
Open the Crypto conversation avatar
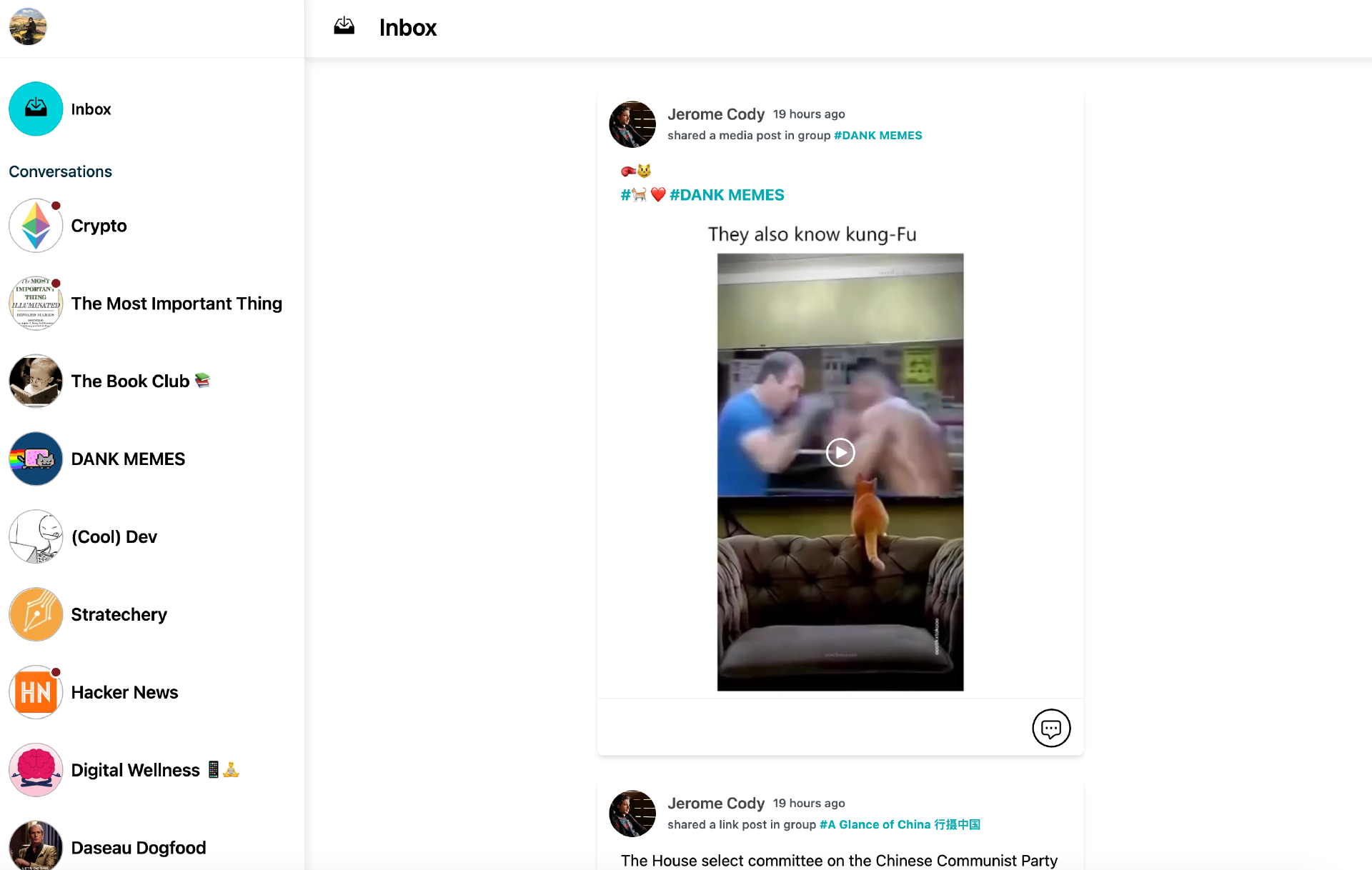(x=36, y=226)
